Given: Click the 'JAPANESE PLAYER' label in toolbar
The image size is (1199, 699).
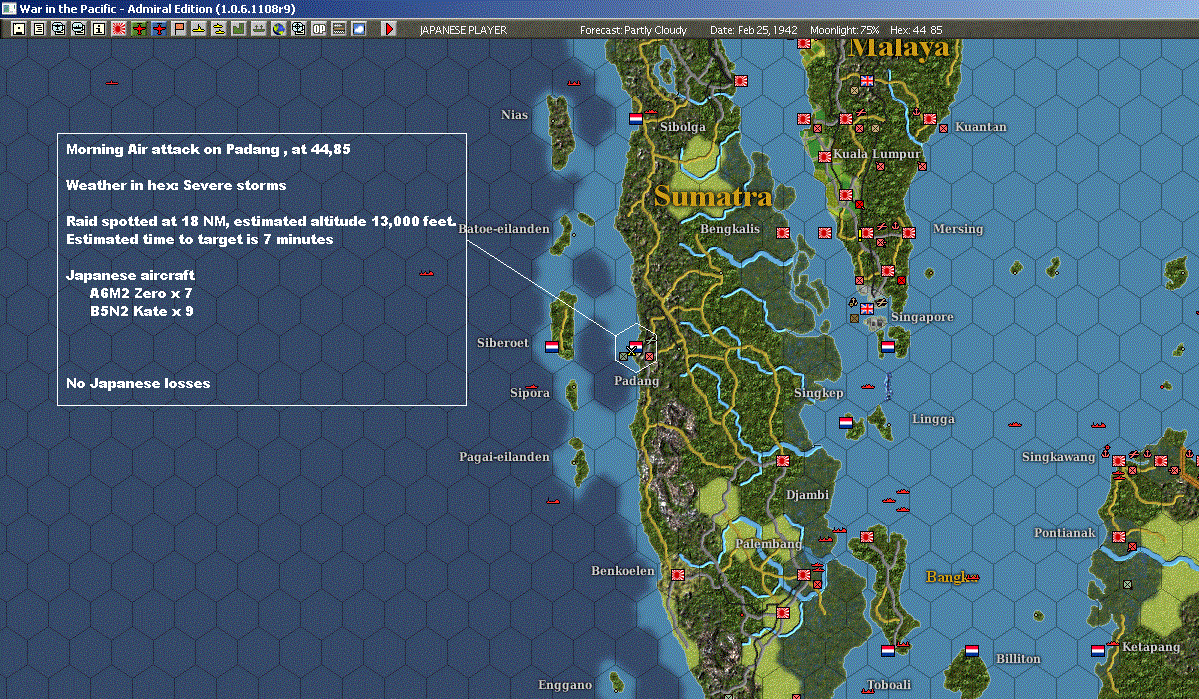Looking at the screenshot, I should (463, 30).
